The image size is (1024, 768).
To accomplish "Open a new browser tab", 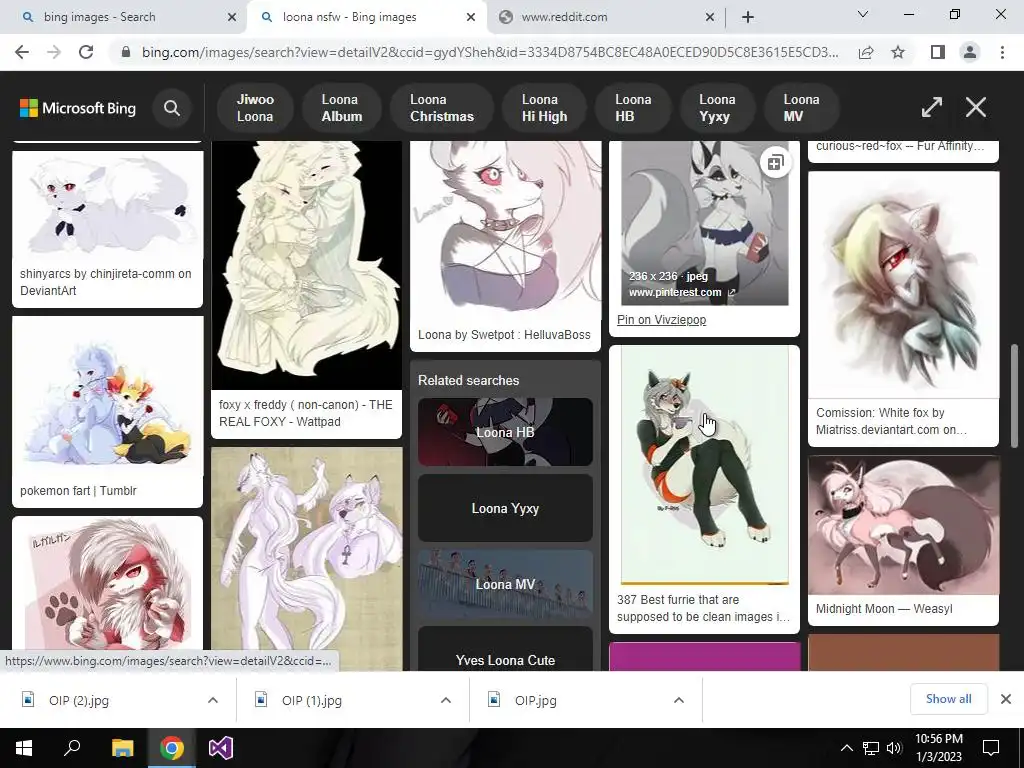I will [x=748, y=17].
